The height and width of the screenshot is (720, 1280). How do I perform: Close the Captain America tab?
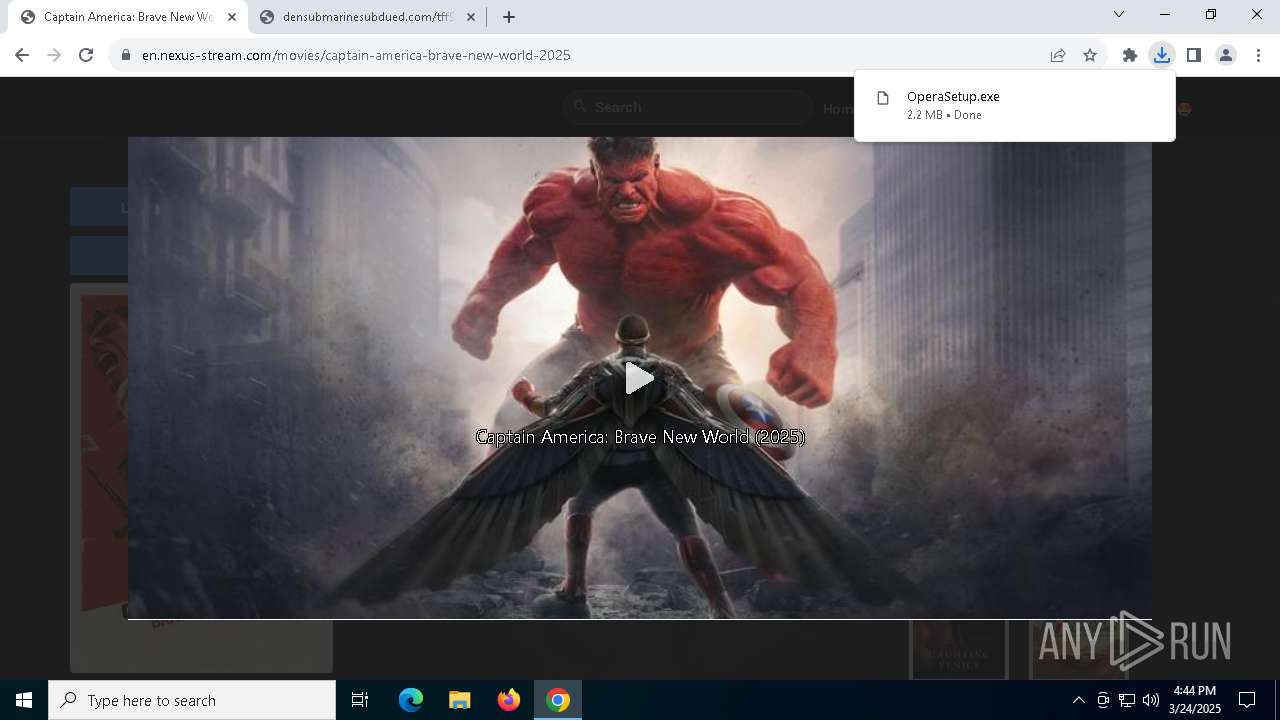coord(232,17)
